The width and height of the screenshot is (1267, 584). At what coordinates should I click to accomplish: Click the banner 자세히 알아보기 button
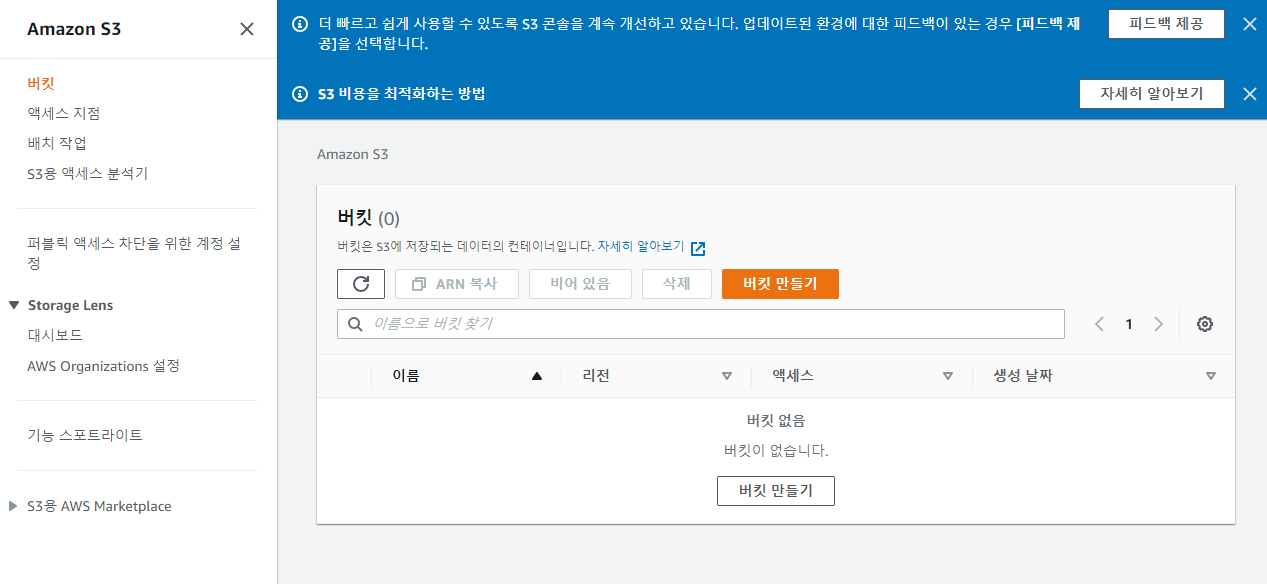[1152, 94]
